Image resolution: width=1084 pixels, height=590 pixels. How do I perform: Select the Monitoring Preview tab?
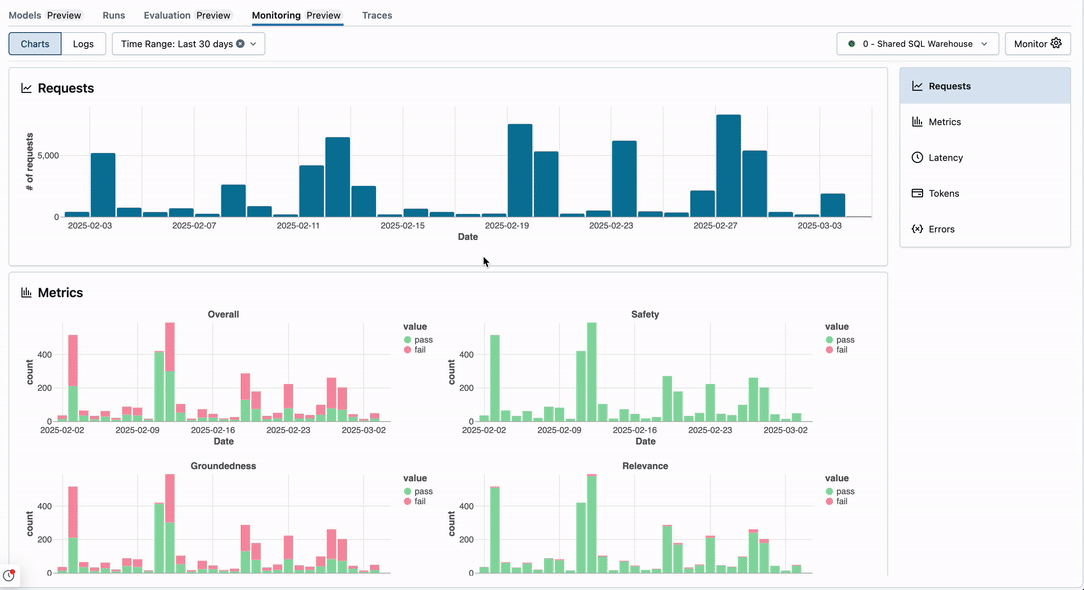[297, 15]
